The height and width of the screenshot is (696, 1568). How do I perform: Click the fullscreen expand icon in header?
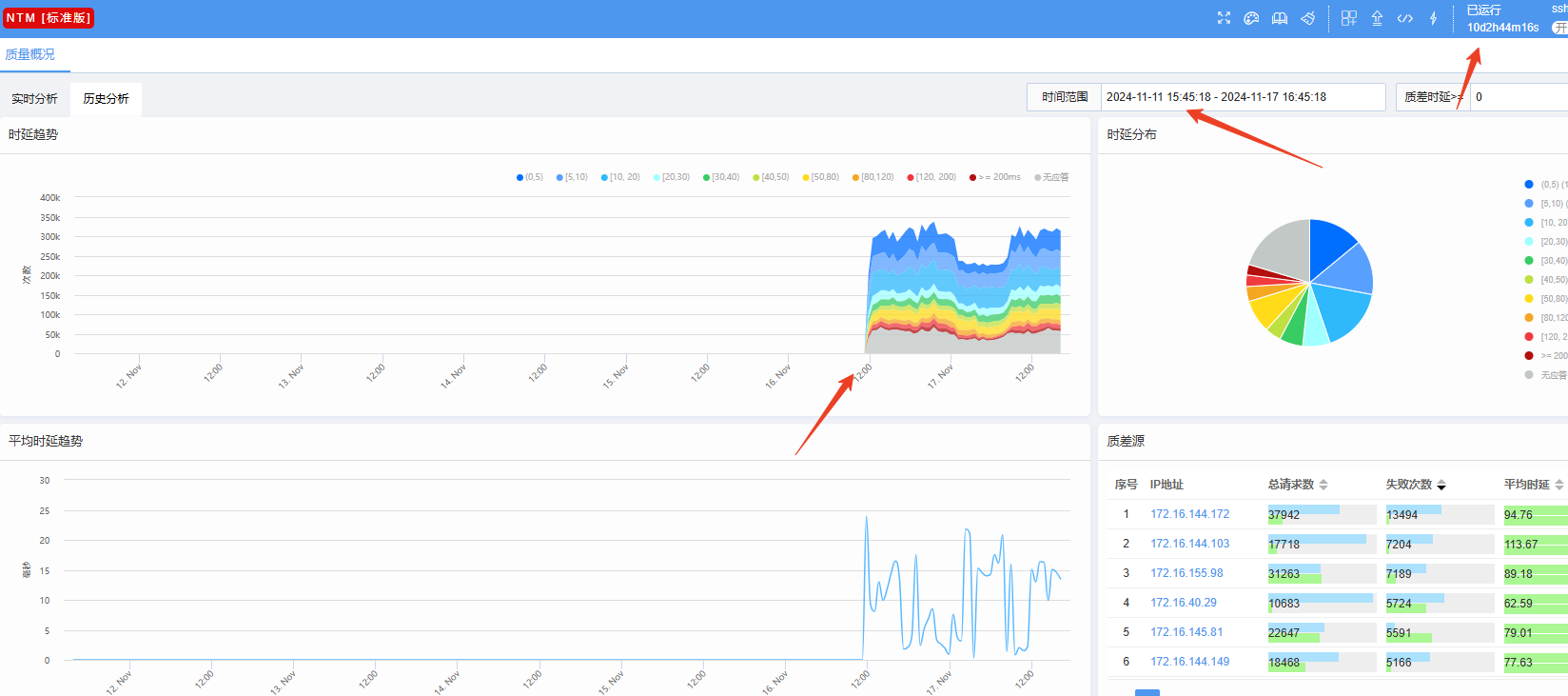(1224, 18)
